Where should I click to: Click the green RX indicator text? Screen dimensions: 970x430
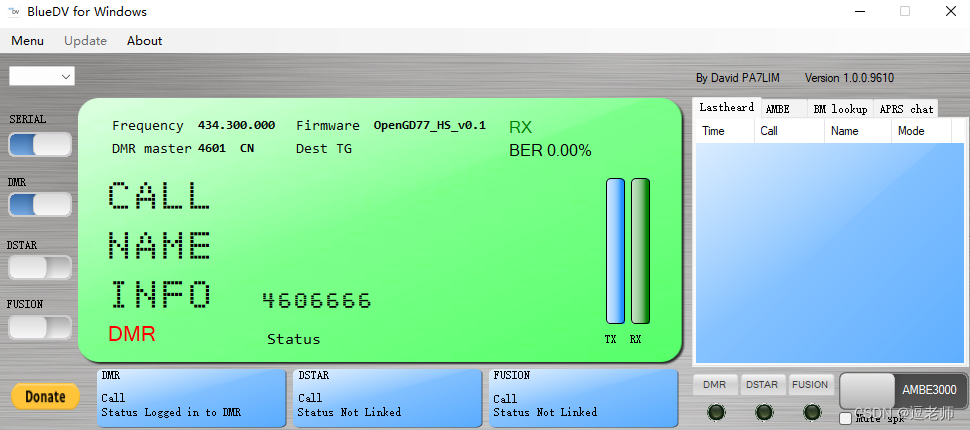[x=520, y=127]
